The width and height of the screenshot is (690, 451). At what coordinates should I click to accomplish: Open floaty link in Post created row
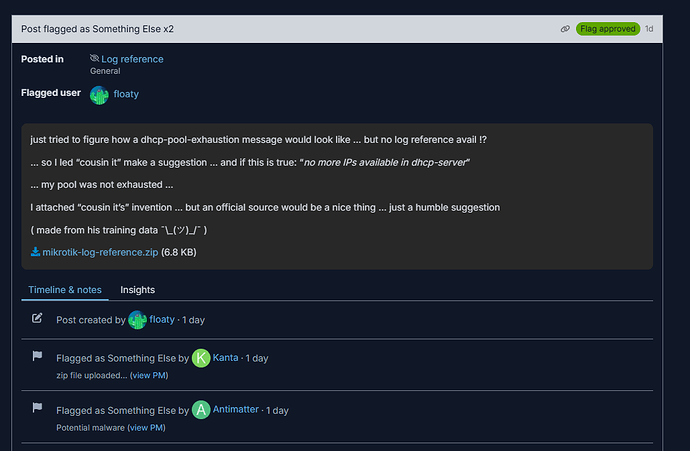click(162, 319)
